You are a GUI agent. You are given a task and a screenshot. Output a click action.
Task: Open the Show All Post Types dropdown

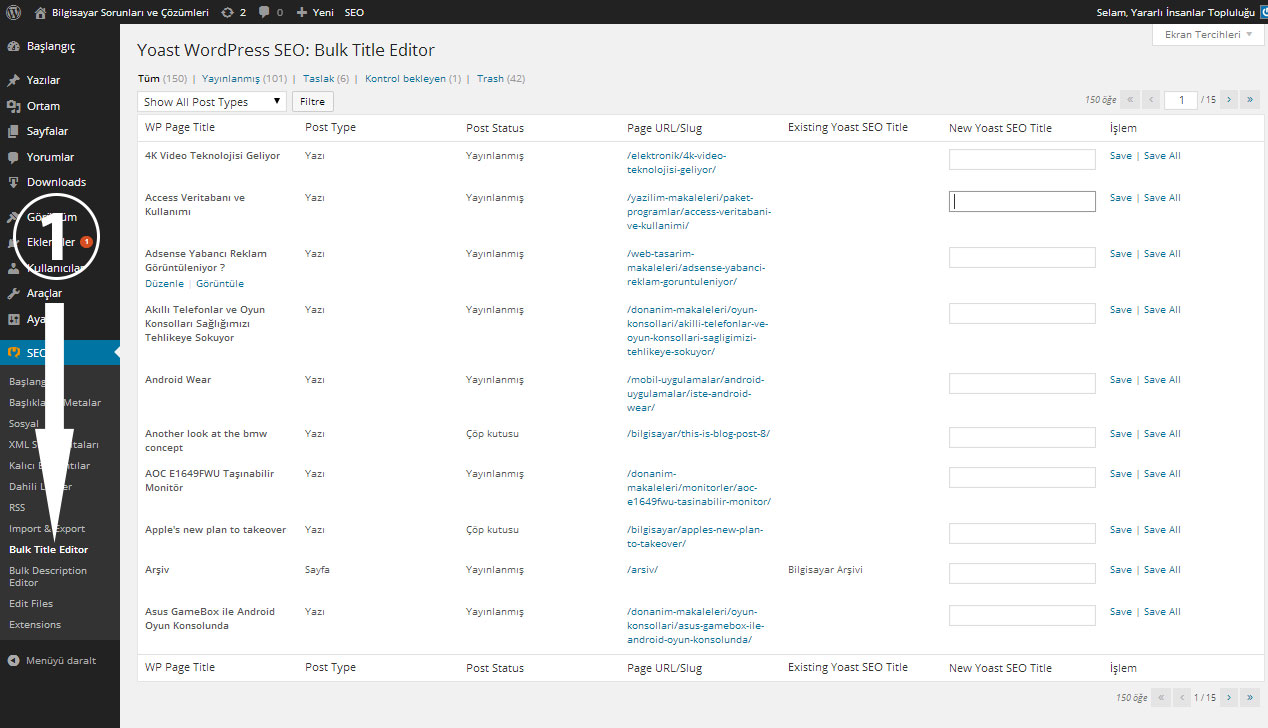tap(212, 102)
